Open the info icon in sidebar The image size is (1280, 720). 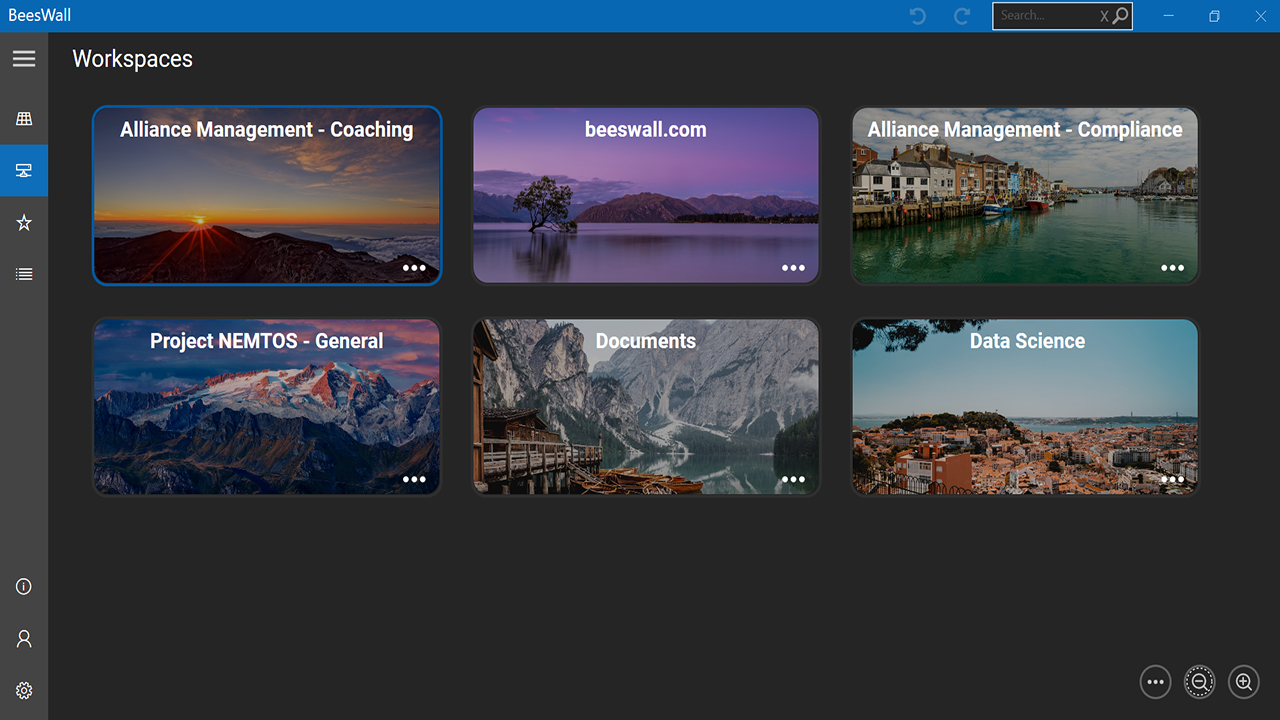click(x=24, y=587)
